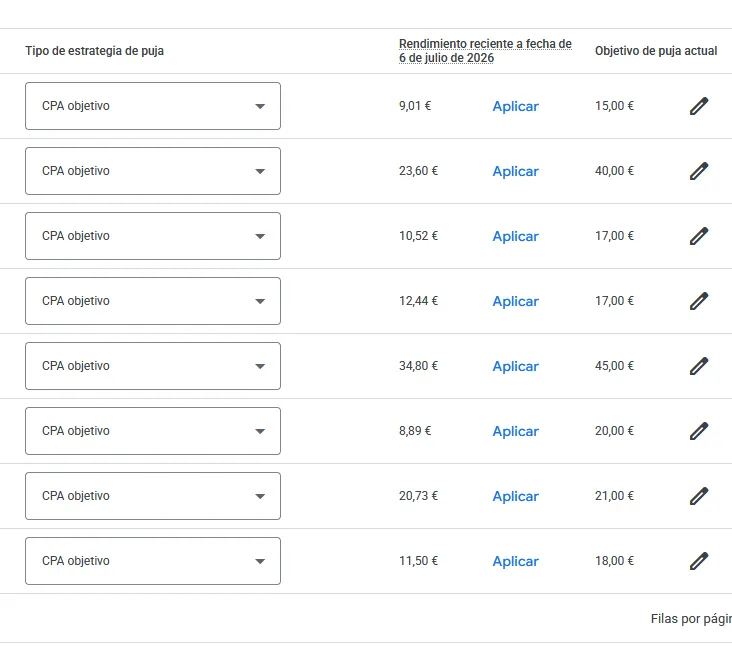Screen dimensions: 732x647
Task: Click the 15,00 € target value
Action: click(x=614, y=106)
